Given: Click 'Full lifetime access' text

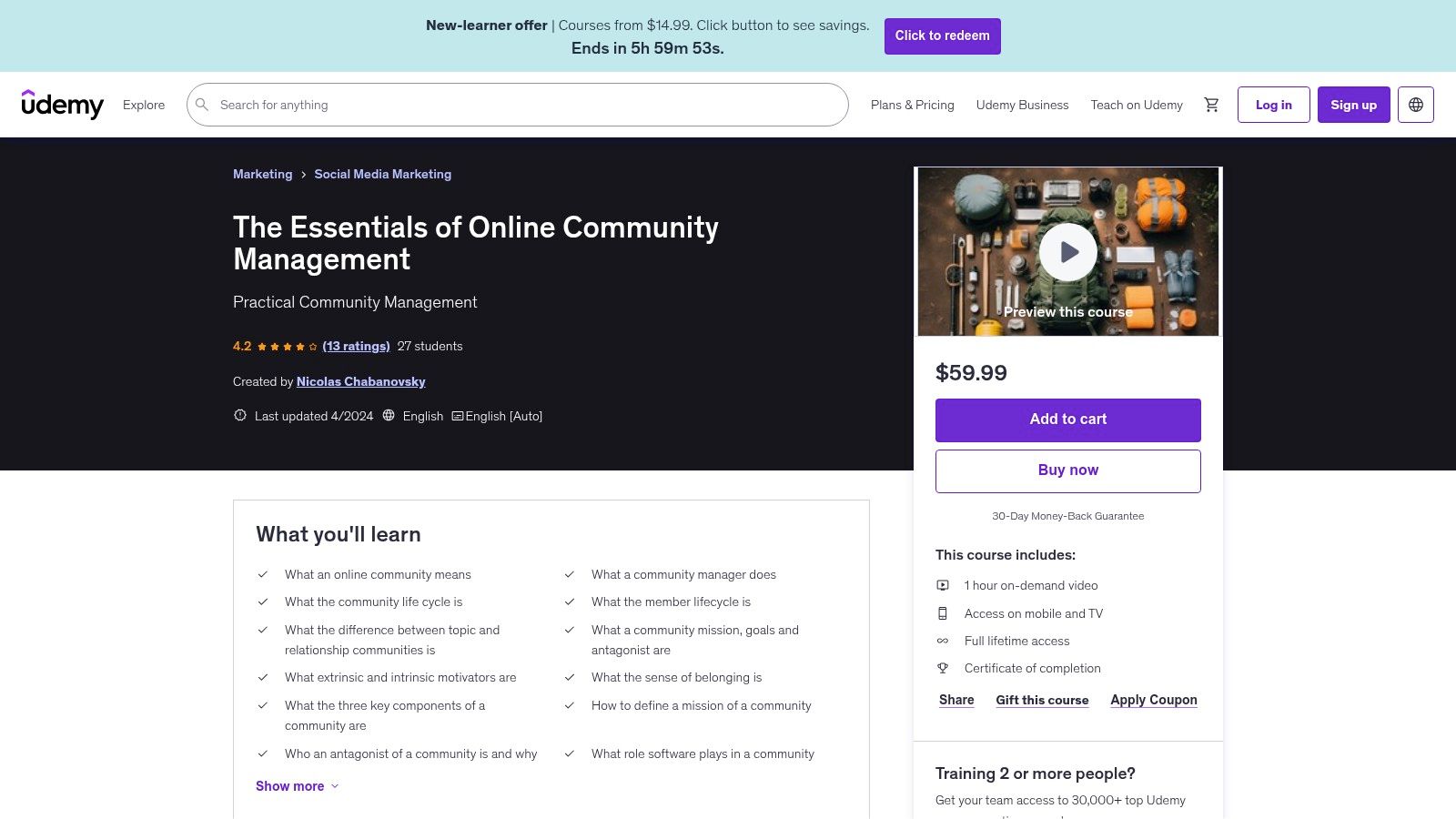Looking at the screenshot, I should pyautogui.click(x=1017, y=642).
